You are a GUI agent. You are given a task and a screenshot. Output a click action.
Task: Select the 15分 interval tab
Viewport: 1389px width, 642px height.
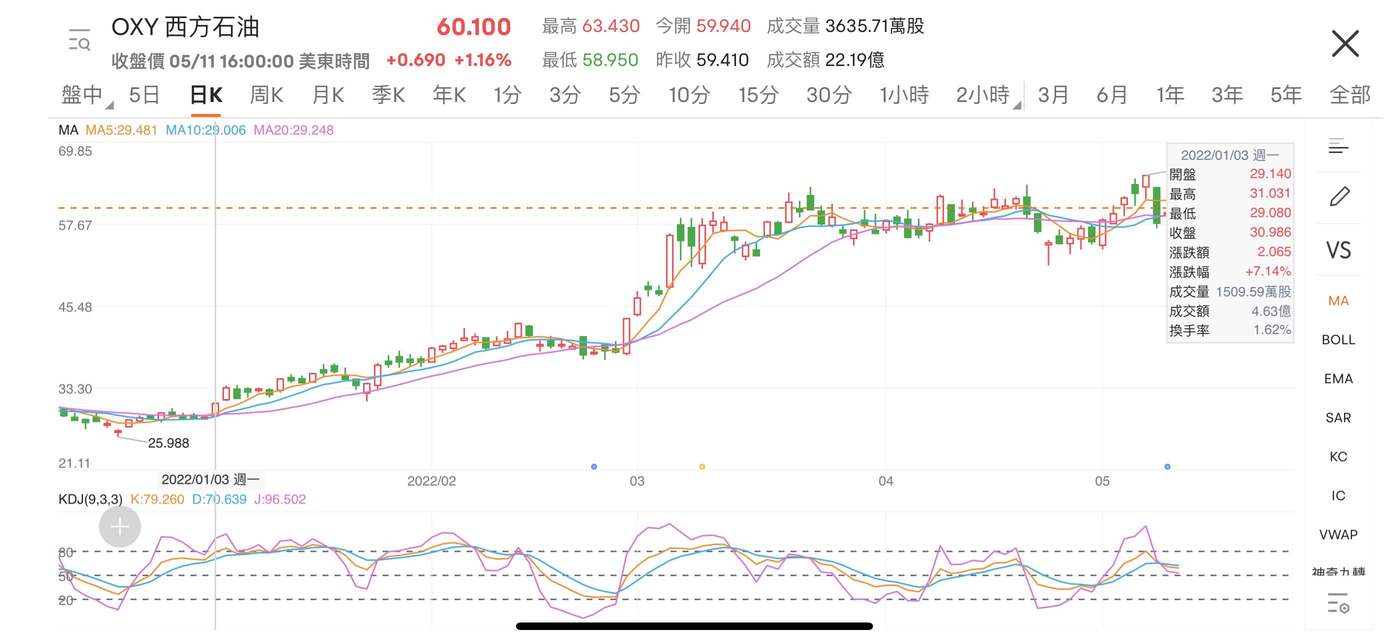click(x=758, y=95)
